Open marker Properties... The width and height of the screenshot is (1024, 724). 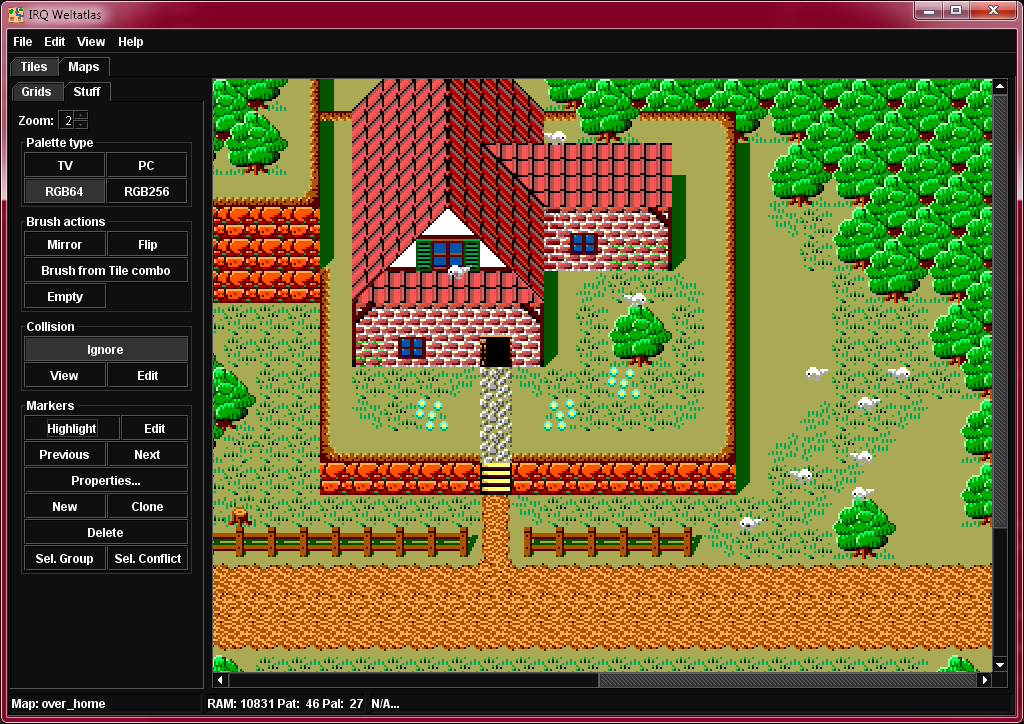pyautogui.click(x=106, y=480)
